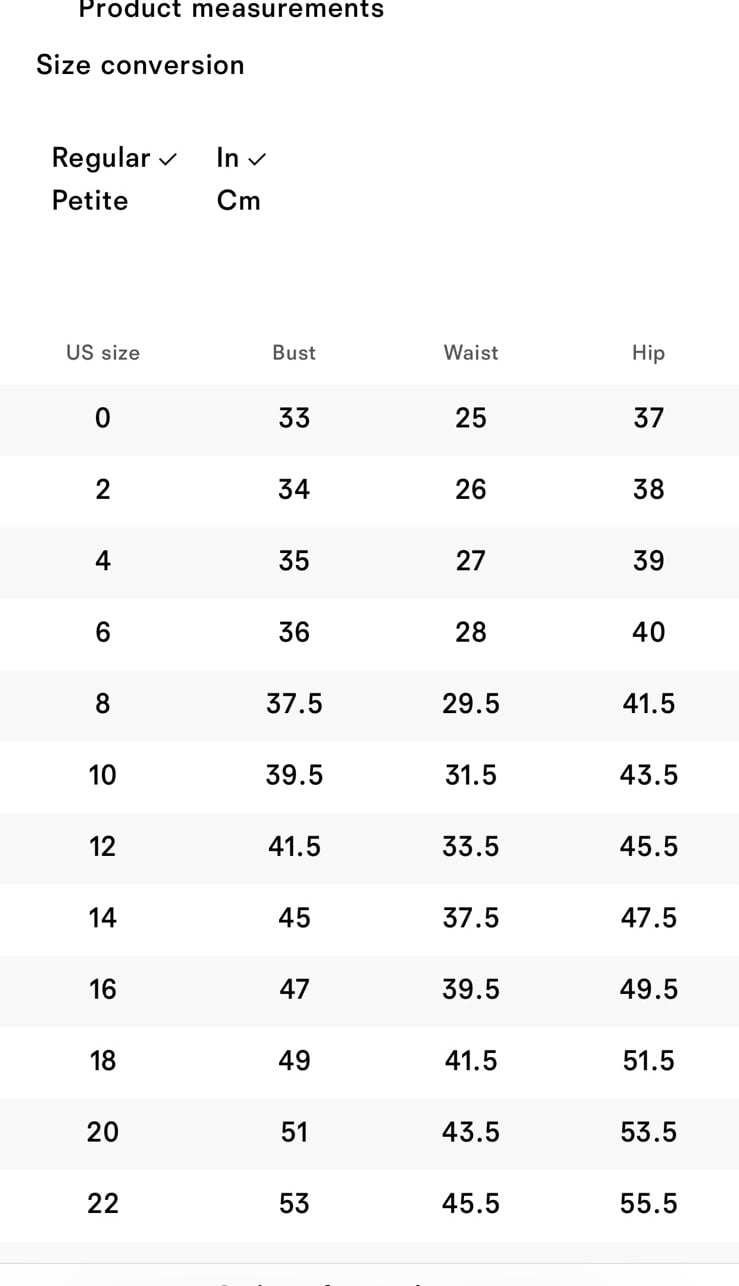Click the Size conversion heading

[x=140, y=65]
